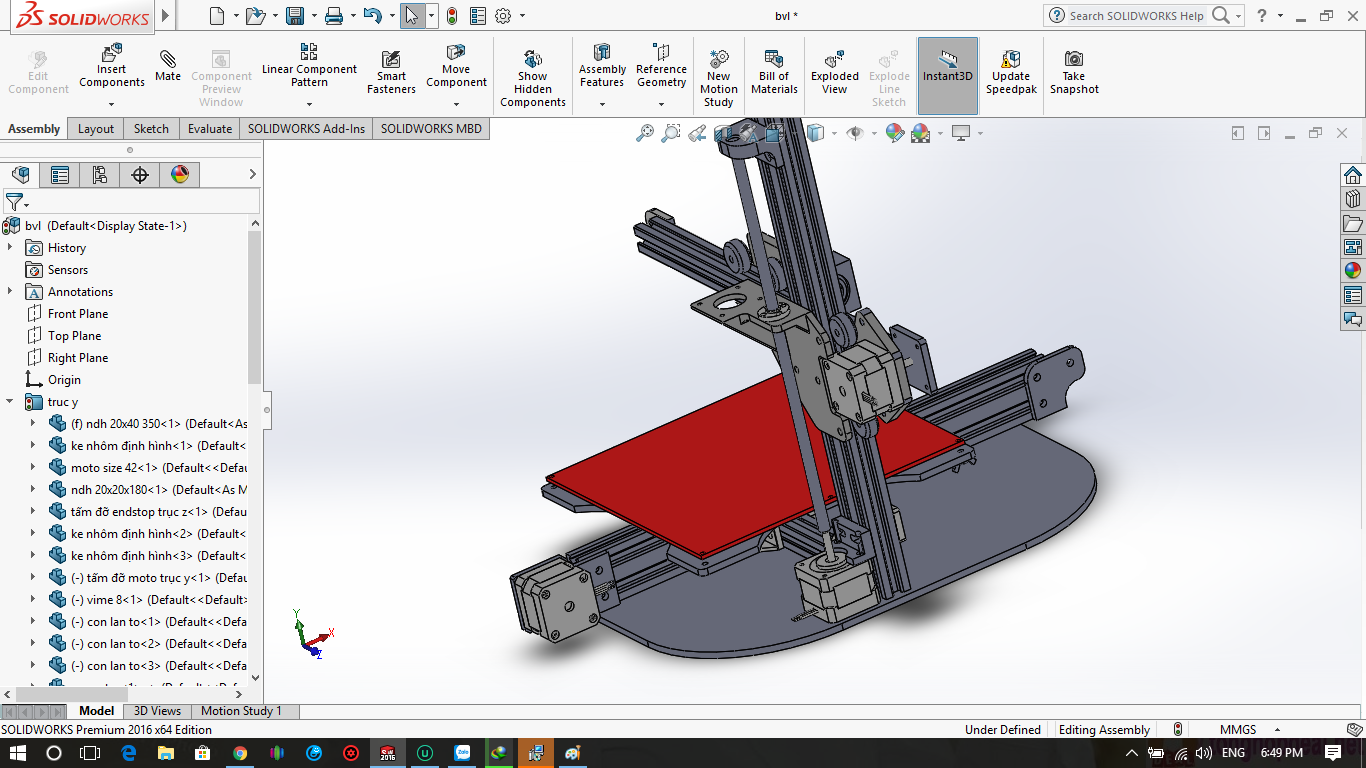Open the New document dropdown arrow
1366x768 pixels.
tap(236, 16)
